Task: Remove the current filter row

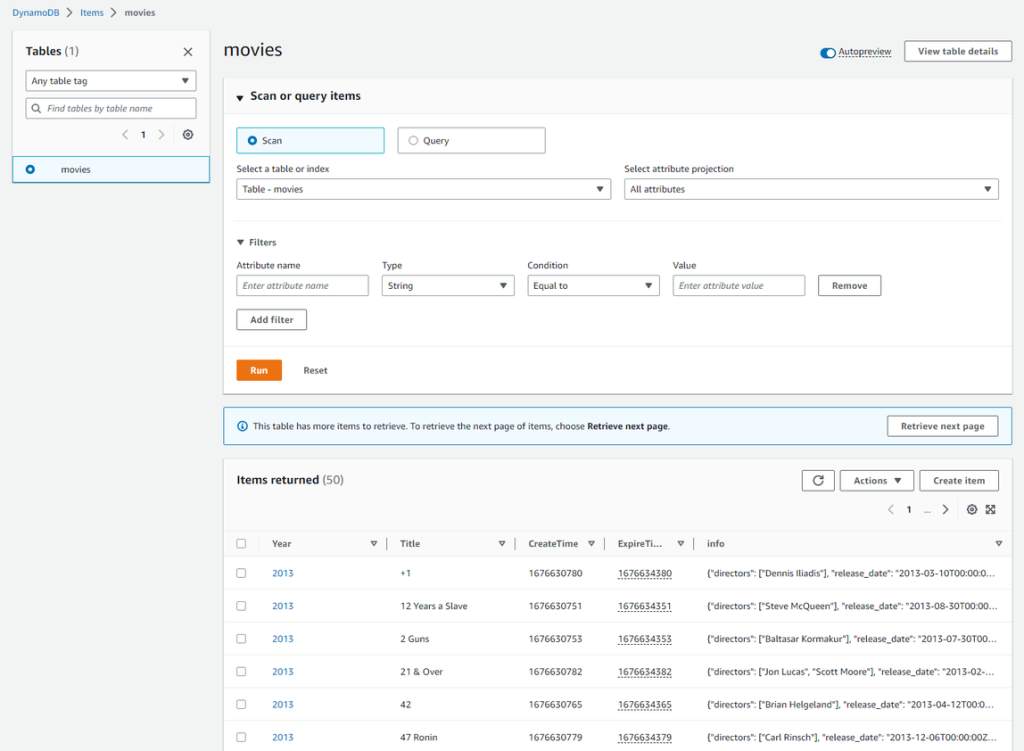Action: (850, 285)
